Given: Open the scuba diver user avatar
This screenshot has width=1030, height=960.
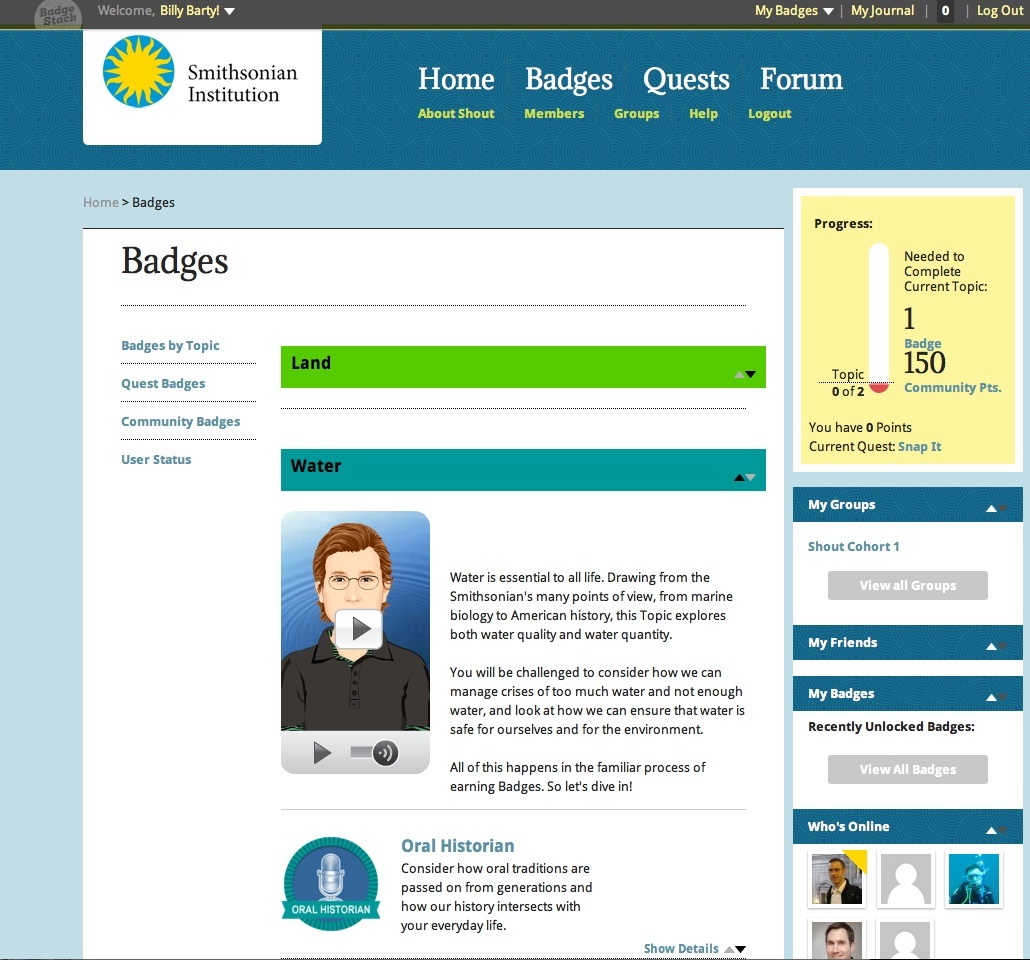Looking at the screenshot, I should [974, 879].
